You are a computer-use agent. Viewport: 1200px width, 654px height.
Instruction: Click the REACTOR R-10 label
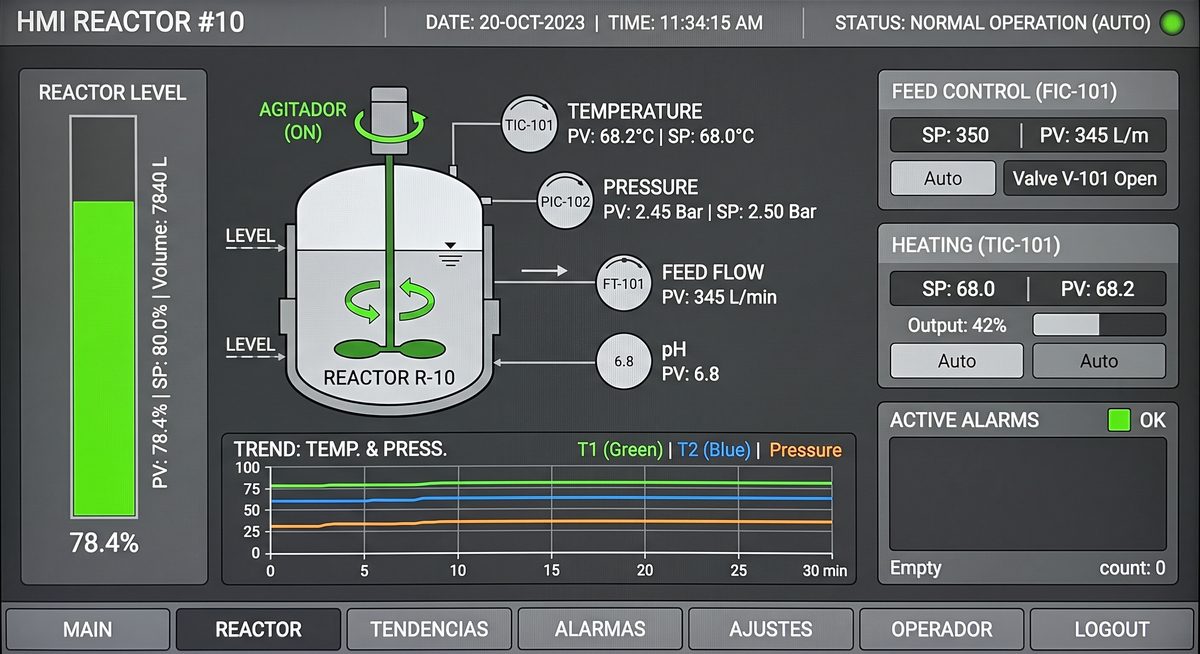click(x=389, y=379)
